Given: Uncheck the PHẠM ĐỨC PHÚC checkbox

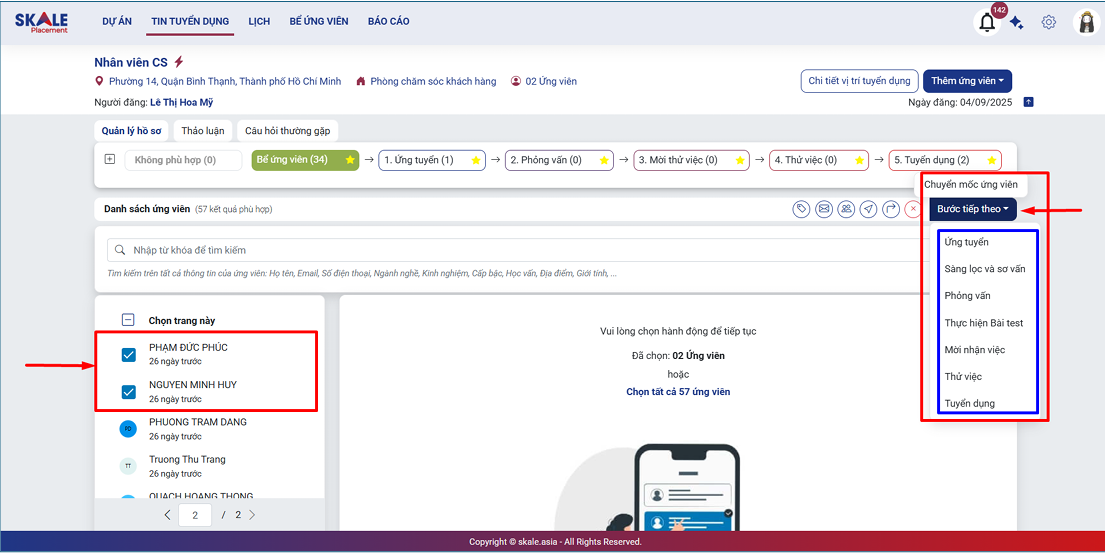Looking at the screenshot, I should pos(128,354).
